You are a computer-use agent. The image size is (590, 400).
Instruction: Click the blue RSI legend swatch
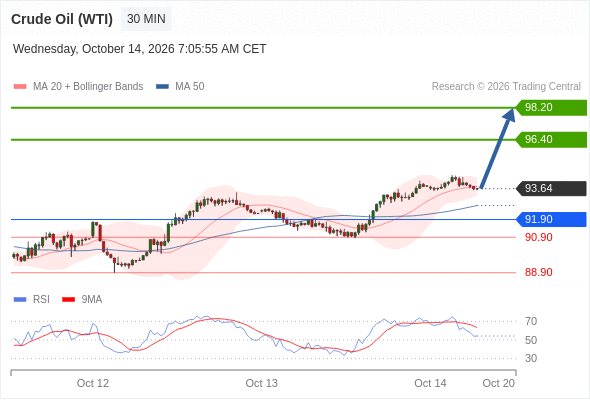click(20, 300)
